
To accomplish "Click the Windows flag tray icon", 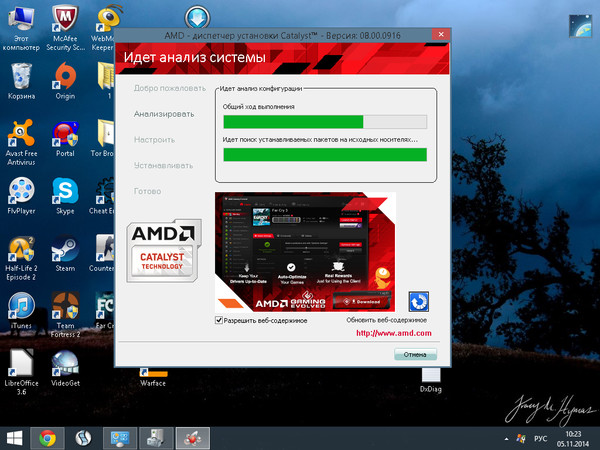I will point(521,439).
